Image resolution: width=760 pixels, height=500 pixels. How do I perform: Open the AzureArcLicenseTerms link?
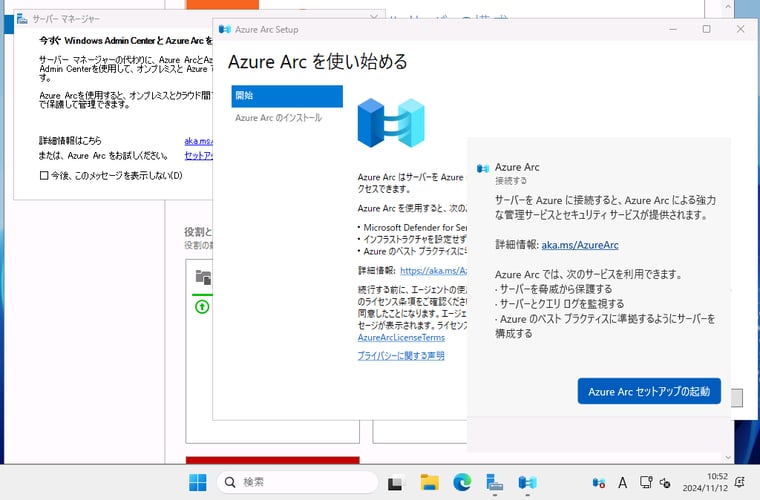(x=401, y=337)
